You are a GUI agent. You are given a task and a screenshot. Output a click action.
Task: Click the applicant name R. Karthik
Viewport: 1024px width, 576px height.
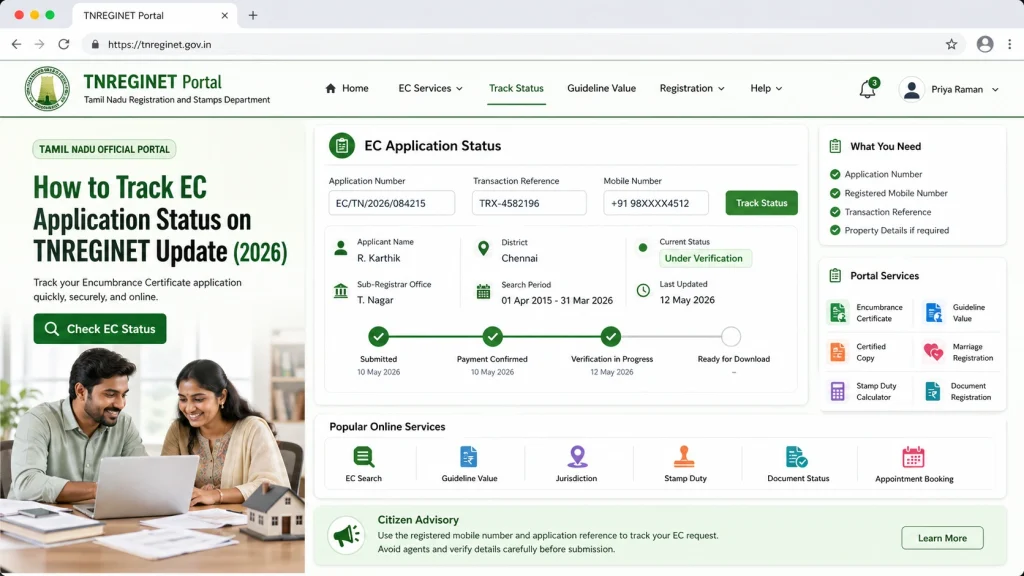[379, 259]
